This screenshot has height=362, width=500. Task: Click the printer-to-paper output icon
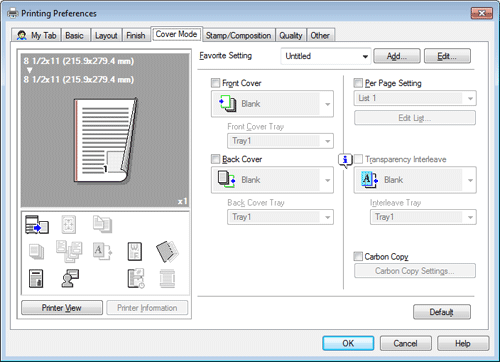(x=37, y=224)
